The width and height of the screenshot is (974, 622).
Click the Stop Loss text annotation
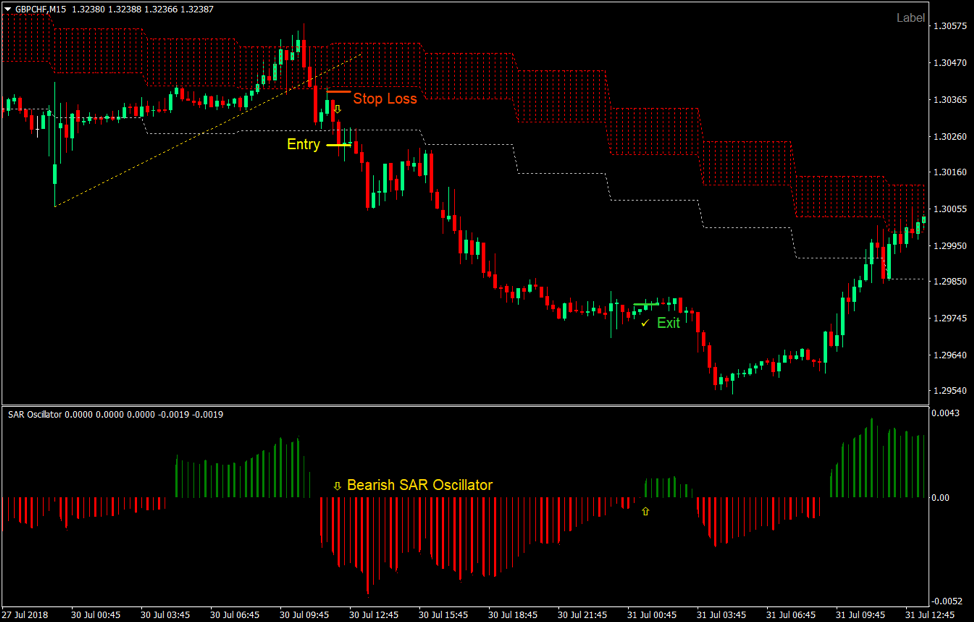pyautogui.click(x=386, y=99)
